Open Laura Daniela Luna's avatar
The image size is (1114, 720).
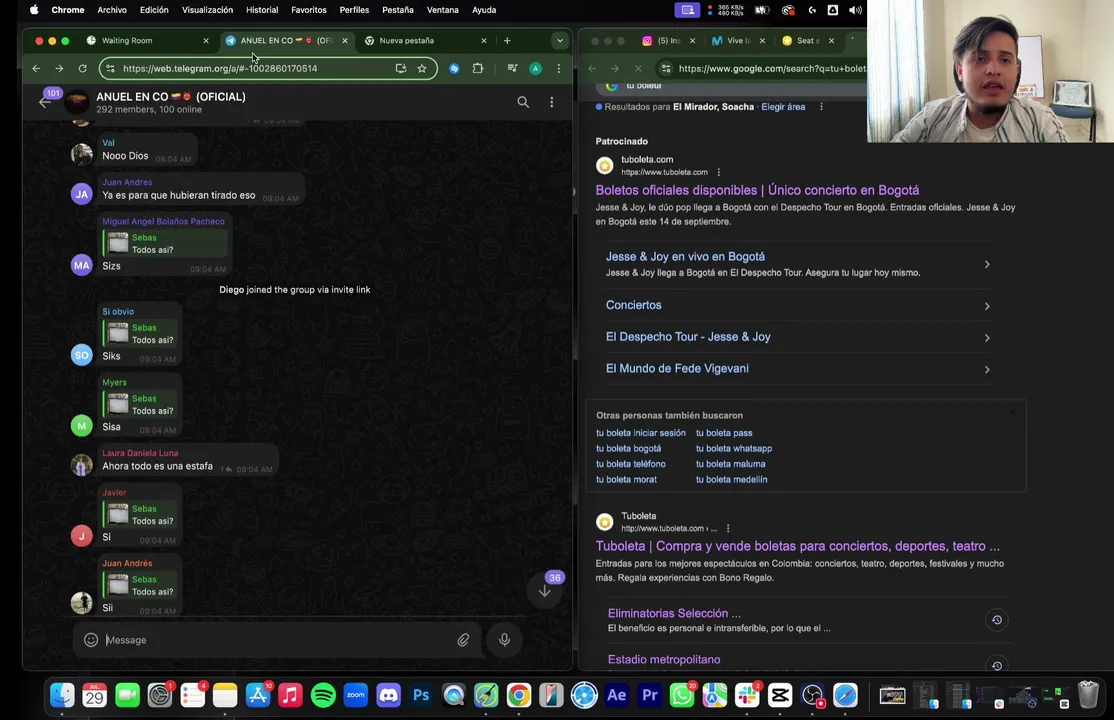(82, 465)
